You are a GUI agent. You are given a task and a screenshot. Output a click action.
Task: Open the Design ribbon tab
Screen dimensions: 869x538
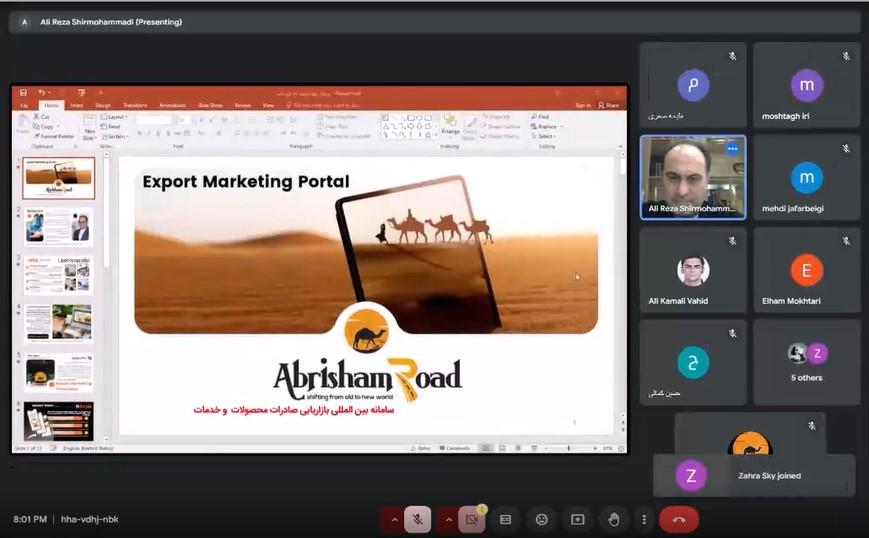tap(103, 105)
